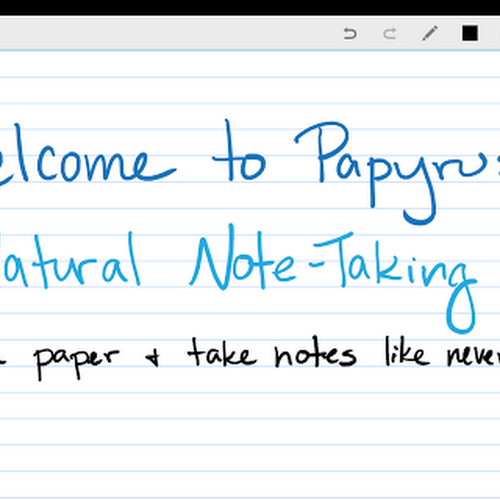Select the pen tool in toolbar
Image resolution: width=500 pixels, height=500 pixels.
430,33
